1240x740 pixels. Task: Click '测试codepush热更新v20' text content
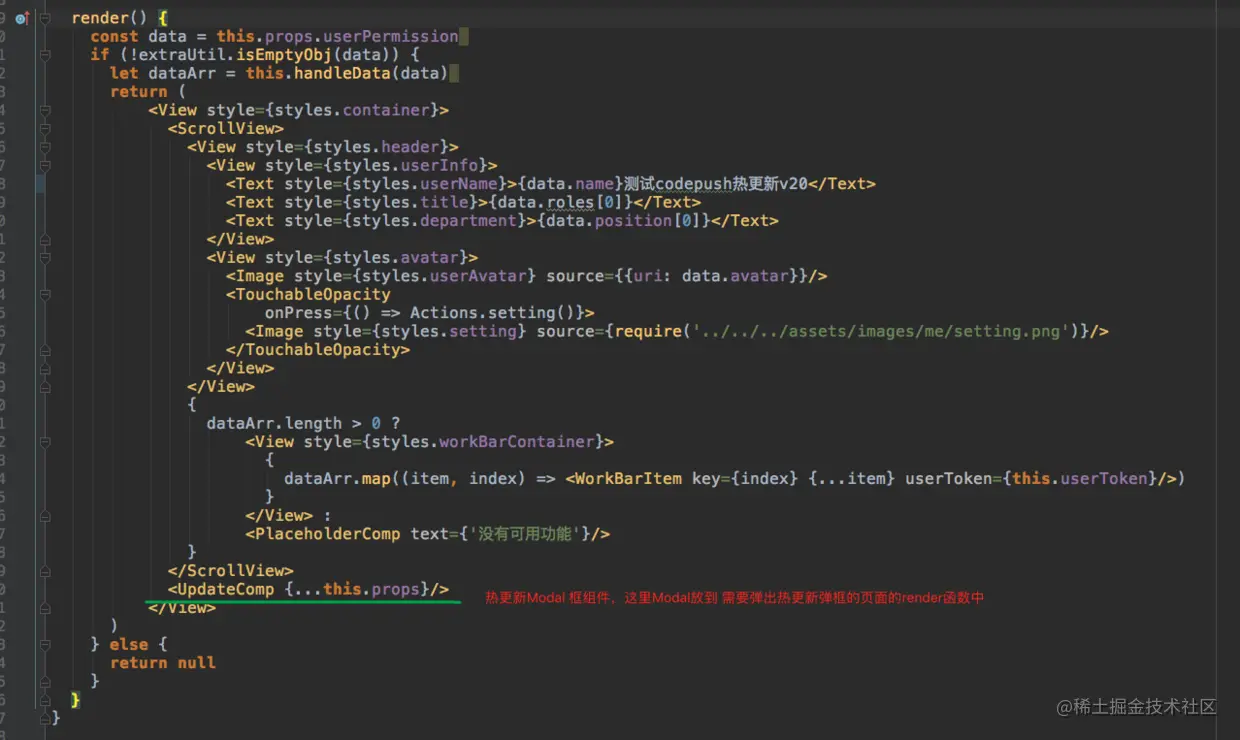coord(716,184)
